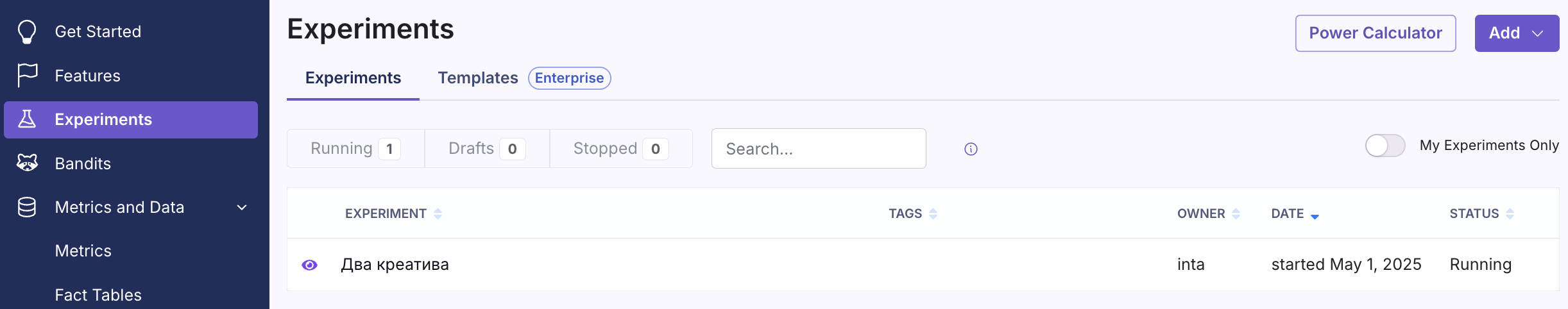The image size is (1568, 309).
Task: Show the Stopped experiments filter
Action: tap(620, 149)
